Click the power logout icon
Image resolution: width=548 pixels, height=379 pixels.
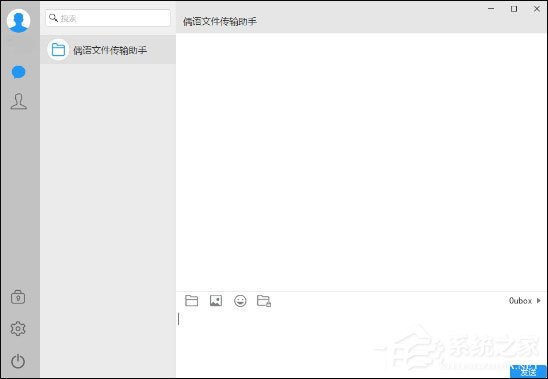tap(18, 361)
